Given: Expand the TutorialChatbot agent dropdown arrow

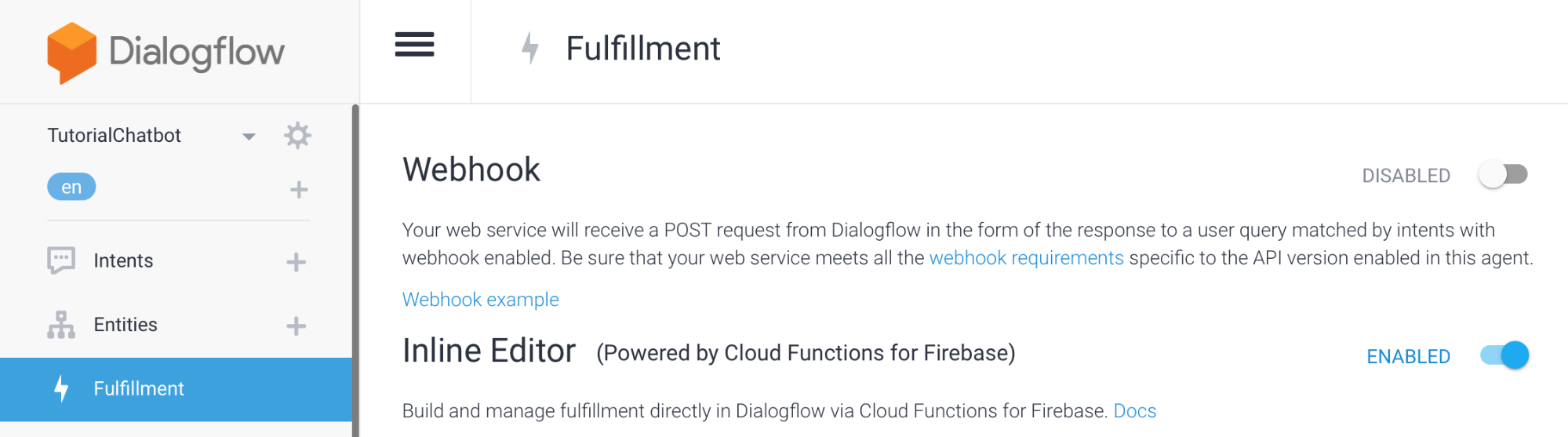Looking at the screenshot, I should tap(249, 137).
